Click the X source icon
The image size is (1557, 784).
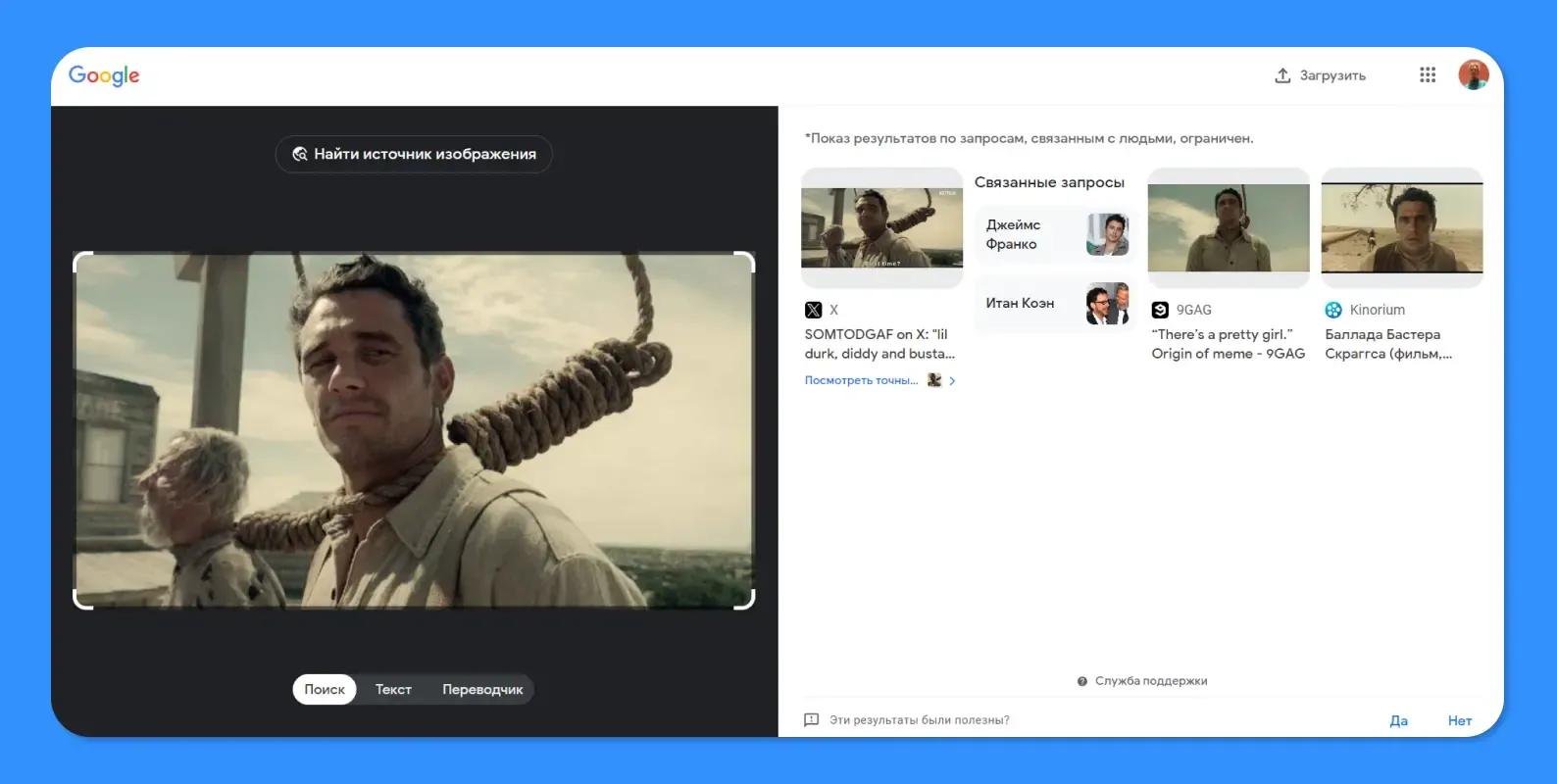coord(813,310)
